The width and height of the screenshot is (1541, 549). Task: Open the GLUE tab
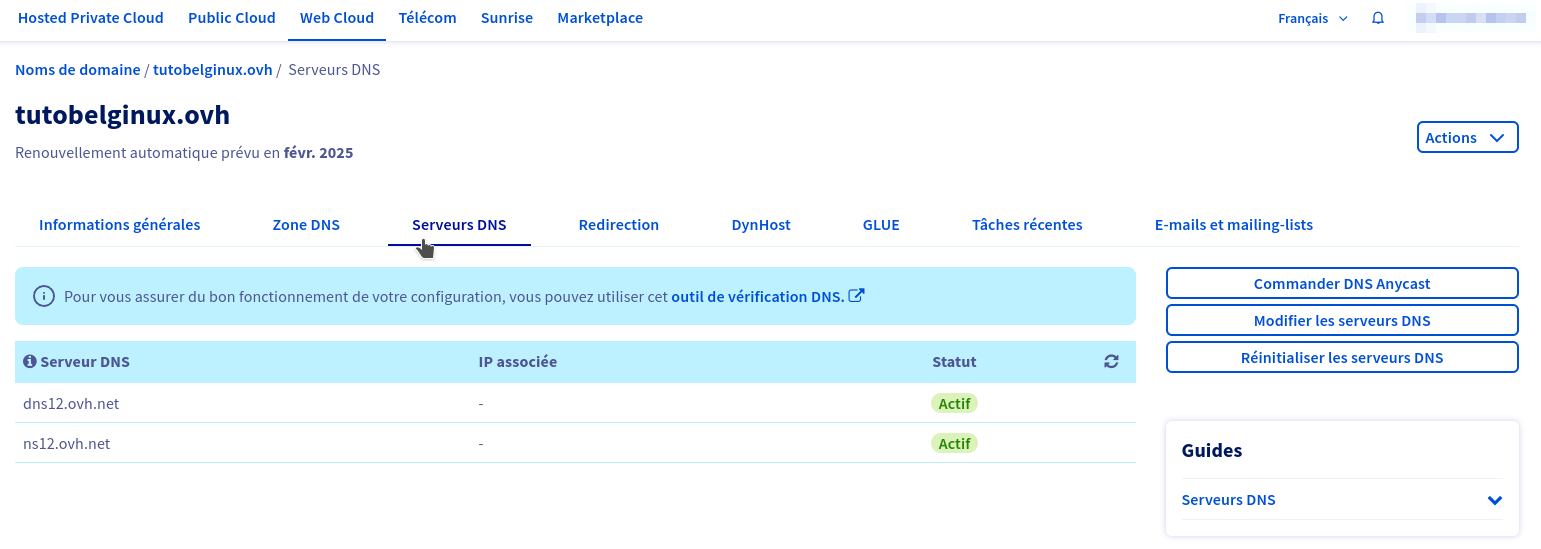(881, 225)
